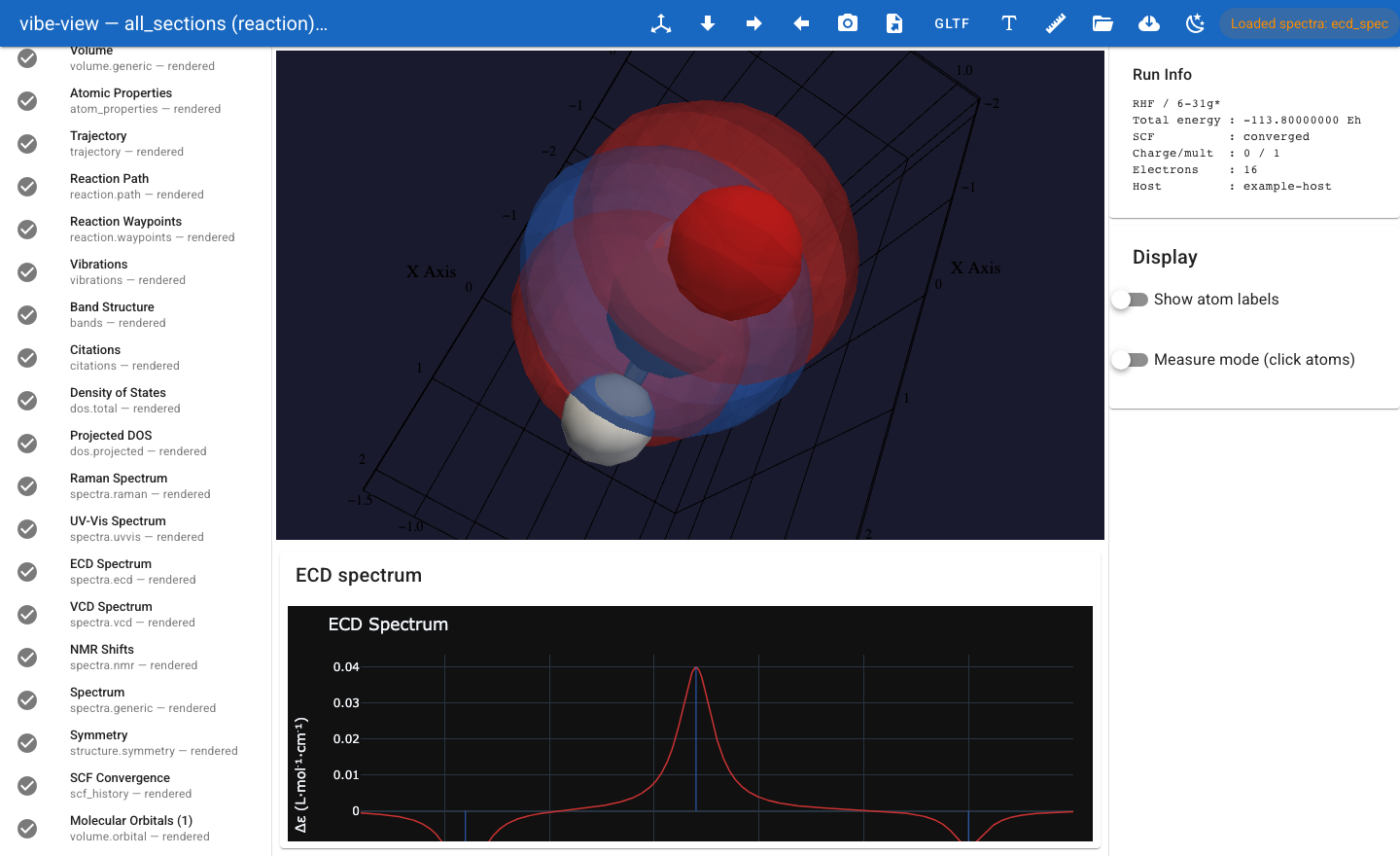The height and width of the screenshot is (856, 1400).
Task: Select the ruler measure tool icon
Action: pos(1056,23)
